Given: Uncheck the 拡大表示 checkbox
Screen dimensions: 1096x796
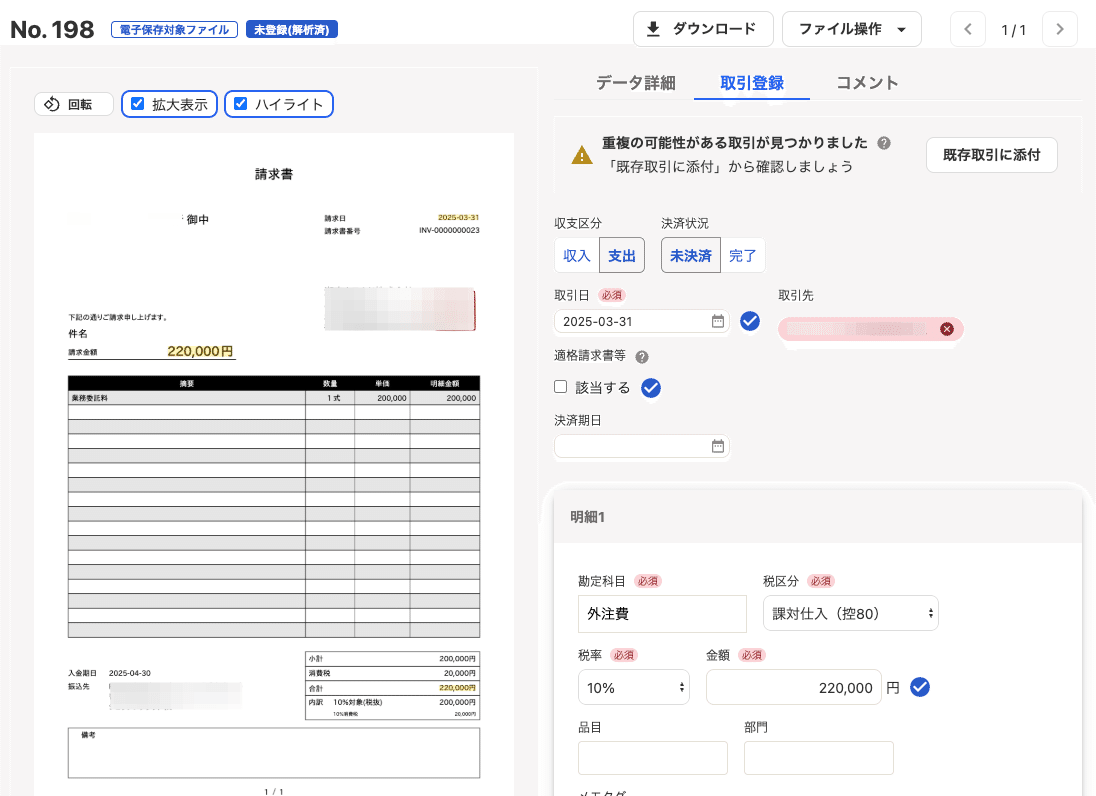Looking at the screenshot, I should [137, 104].
